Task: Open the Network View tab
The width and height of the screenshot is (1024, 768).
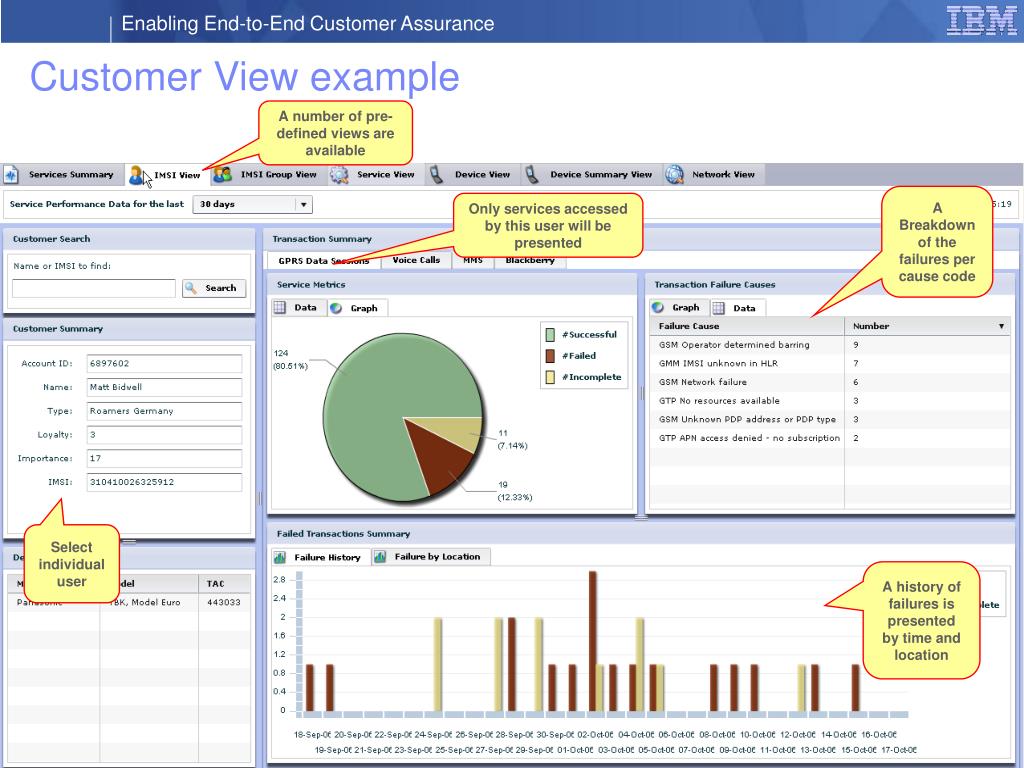Action: point(713,174)
